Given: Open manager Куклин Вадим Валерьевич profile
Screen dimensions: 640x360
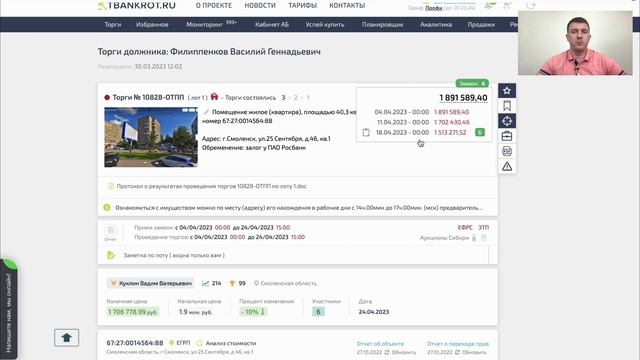Looking at the screenshot, I should (x=151, y=283).
